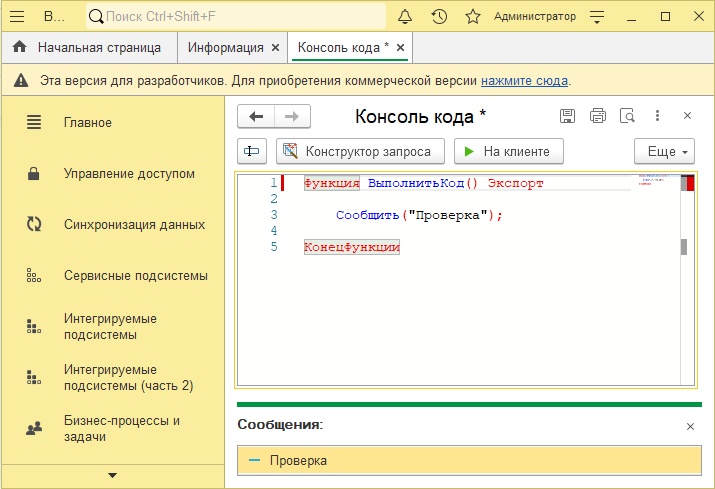
Task: Open favorites star icon
Action: coord(473,17)
